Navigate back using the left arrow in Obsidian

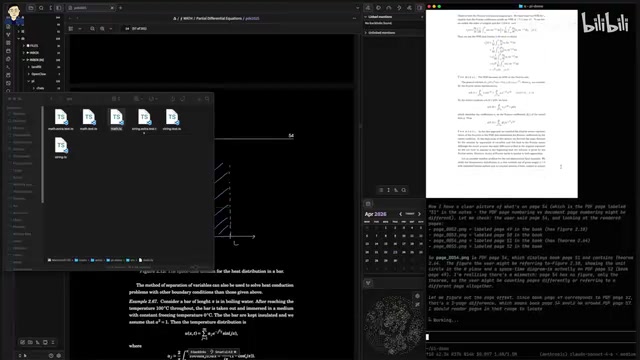tap(71, 18)
